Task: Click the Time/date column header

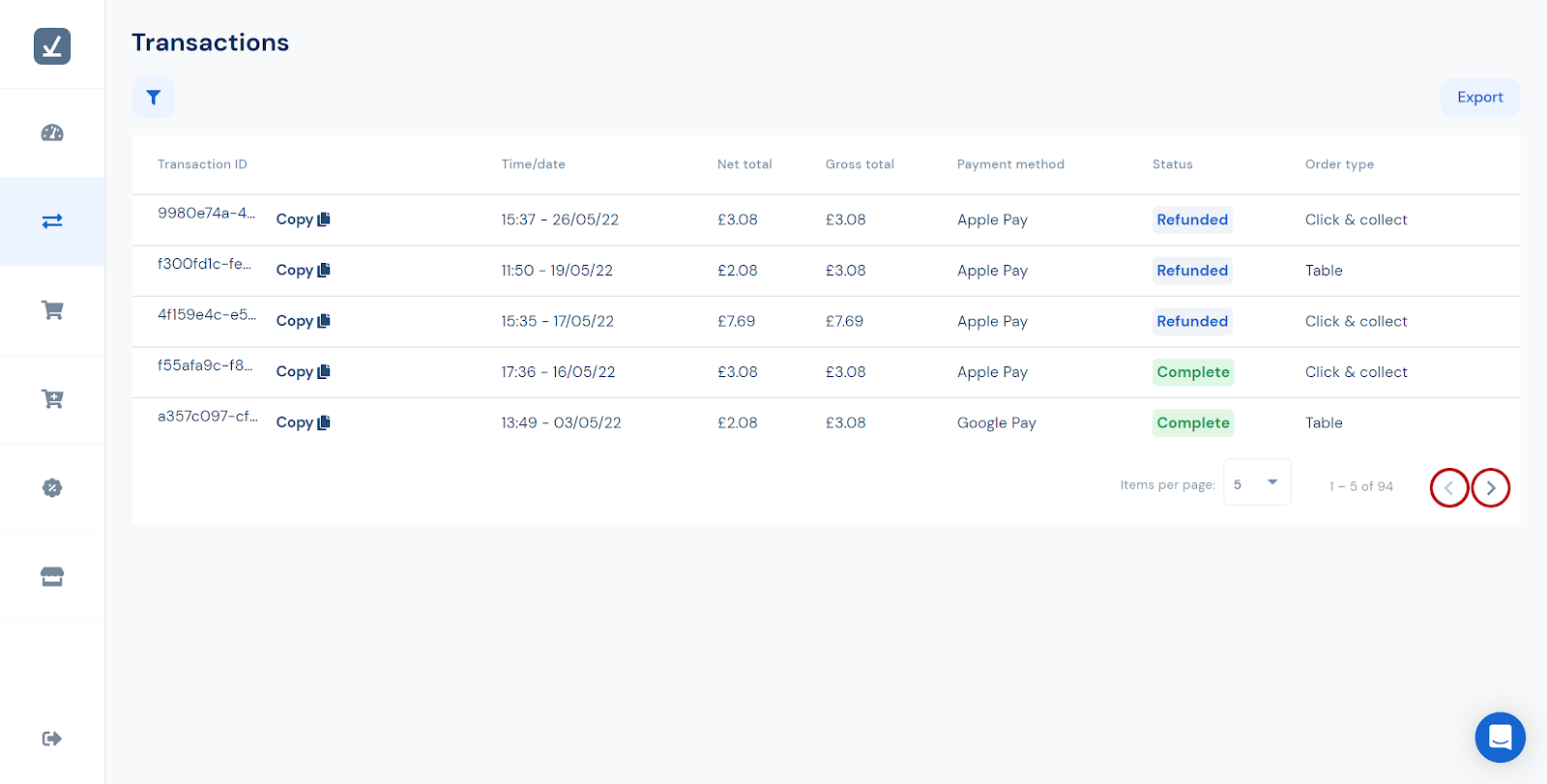Action: click(533, 164)
